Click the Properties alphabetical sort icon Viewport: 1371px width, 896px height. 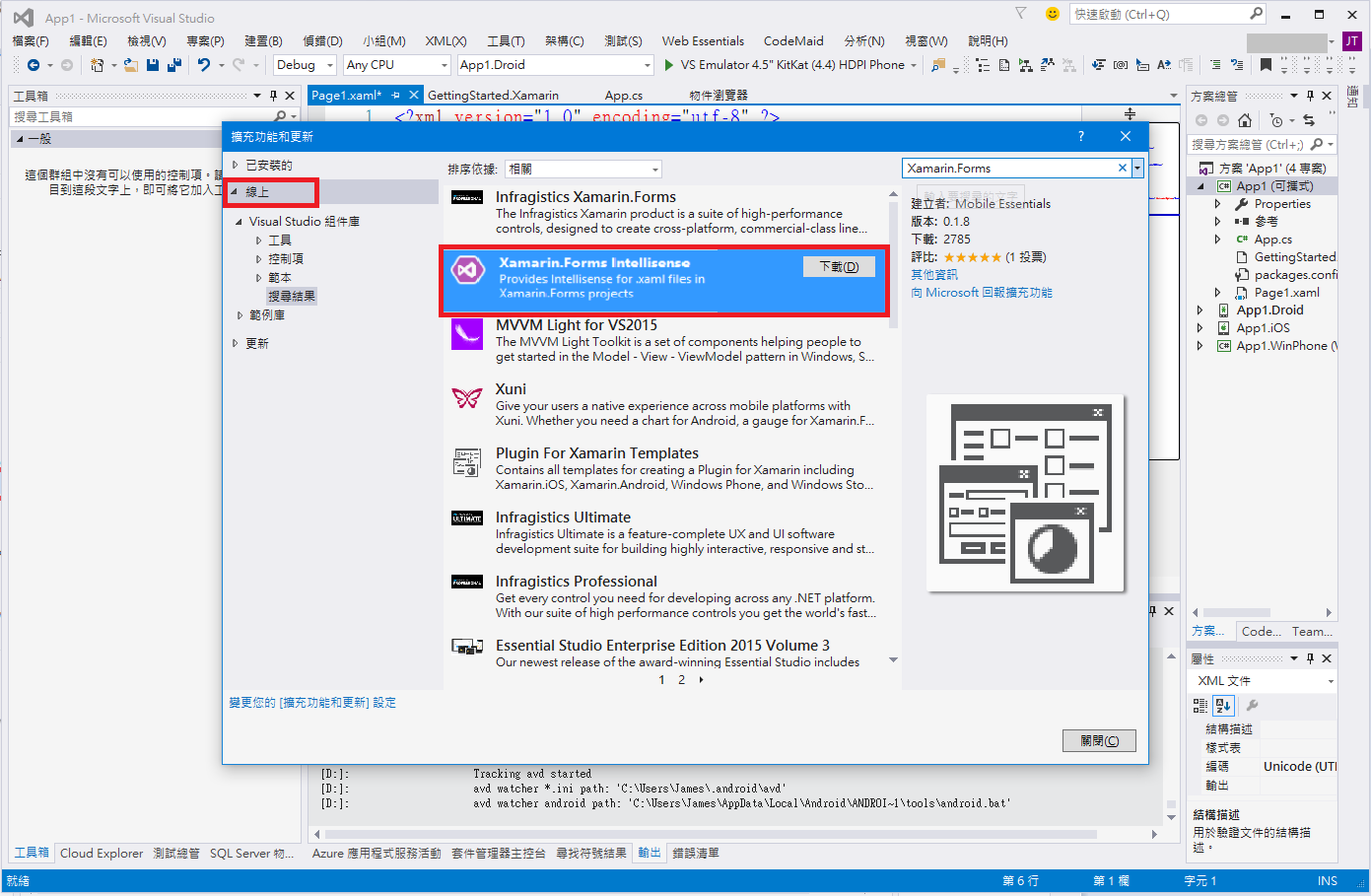[x=1223, y=706]
